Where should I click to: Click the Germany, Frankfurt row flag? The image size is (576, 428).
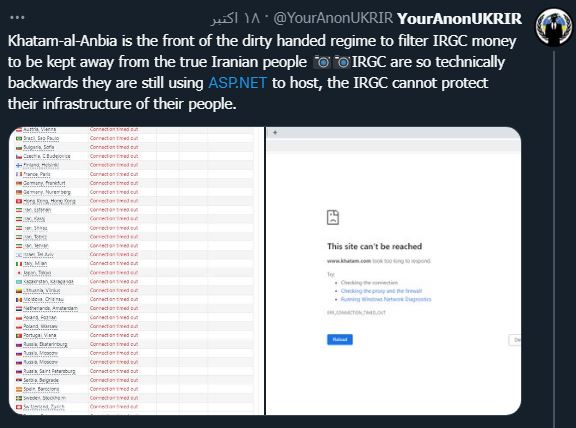(x=19, y=183)
